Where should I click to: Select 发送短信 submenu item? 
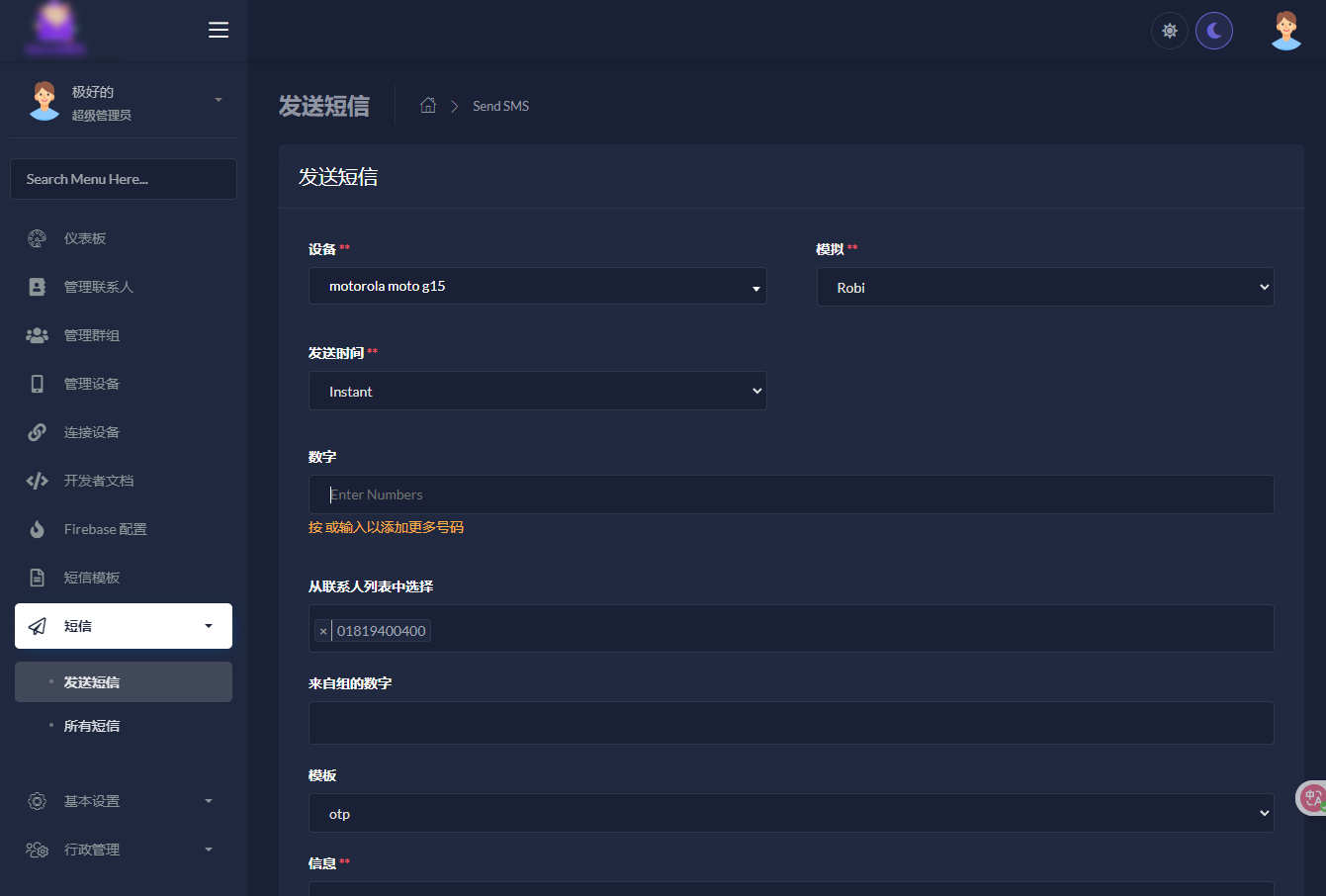(x=124, y=682)
